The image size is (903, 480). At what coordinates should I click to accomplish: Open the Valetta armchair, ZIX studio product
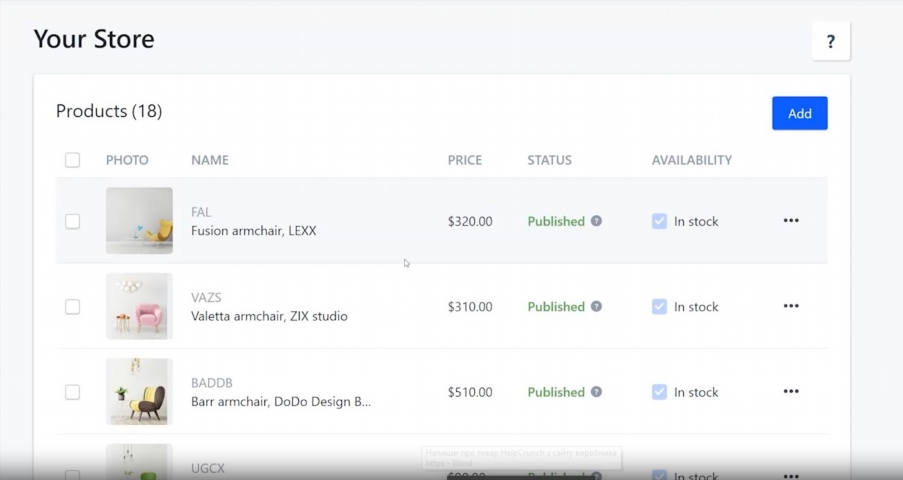coord(269,316)
